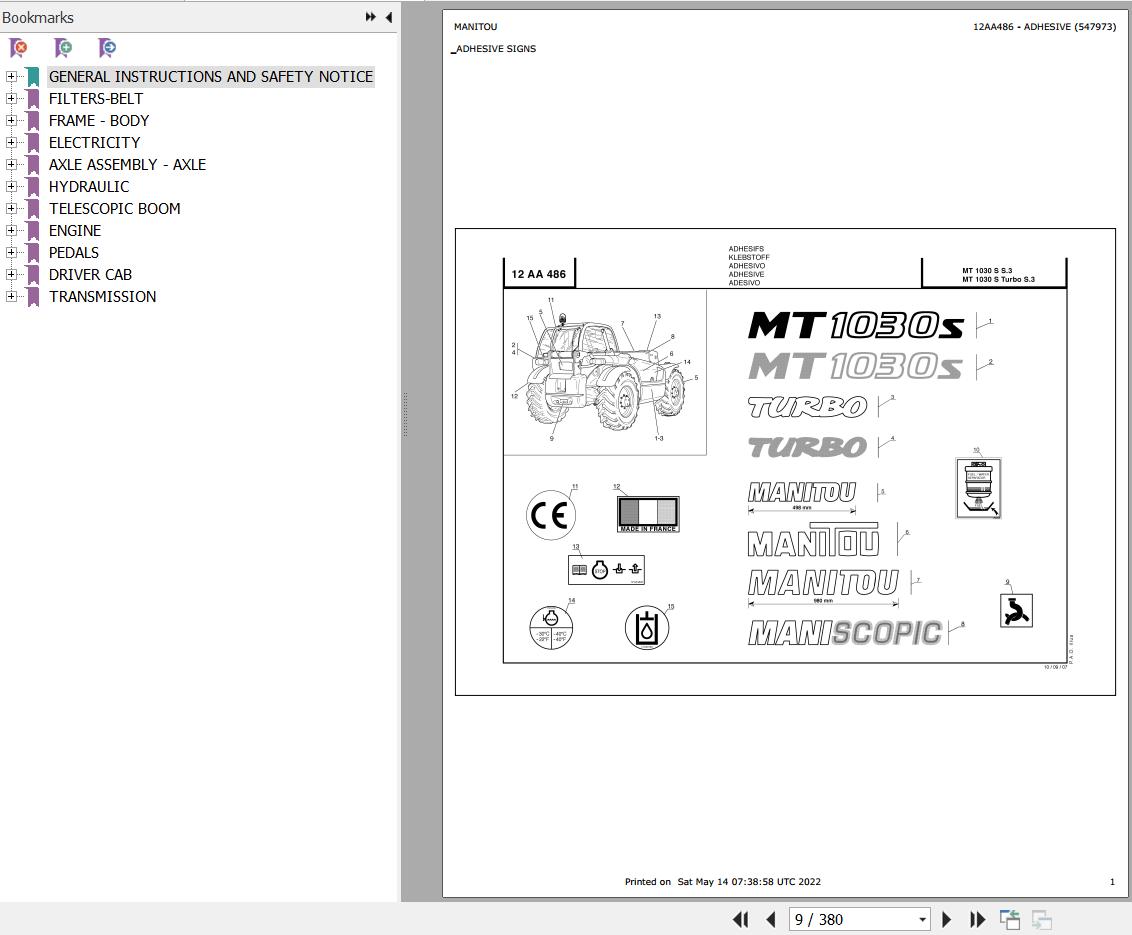This screenshot has width=1132, height=935.
Task: Click the greyed-out icon at far right of navigation bar
Action: tap(1041, 919)
